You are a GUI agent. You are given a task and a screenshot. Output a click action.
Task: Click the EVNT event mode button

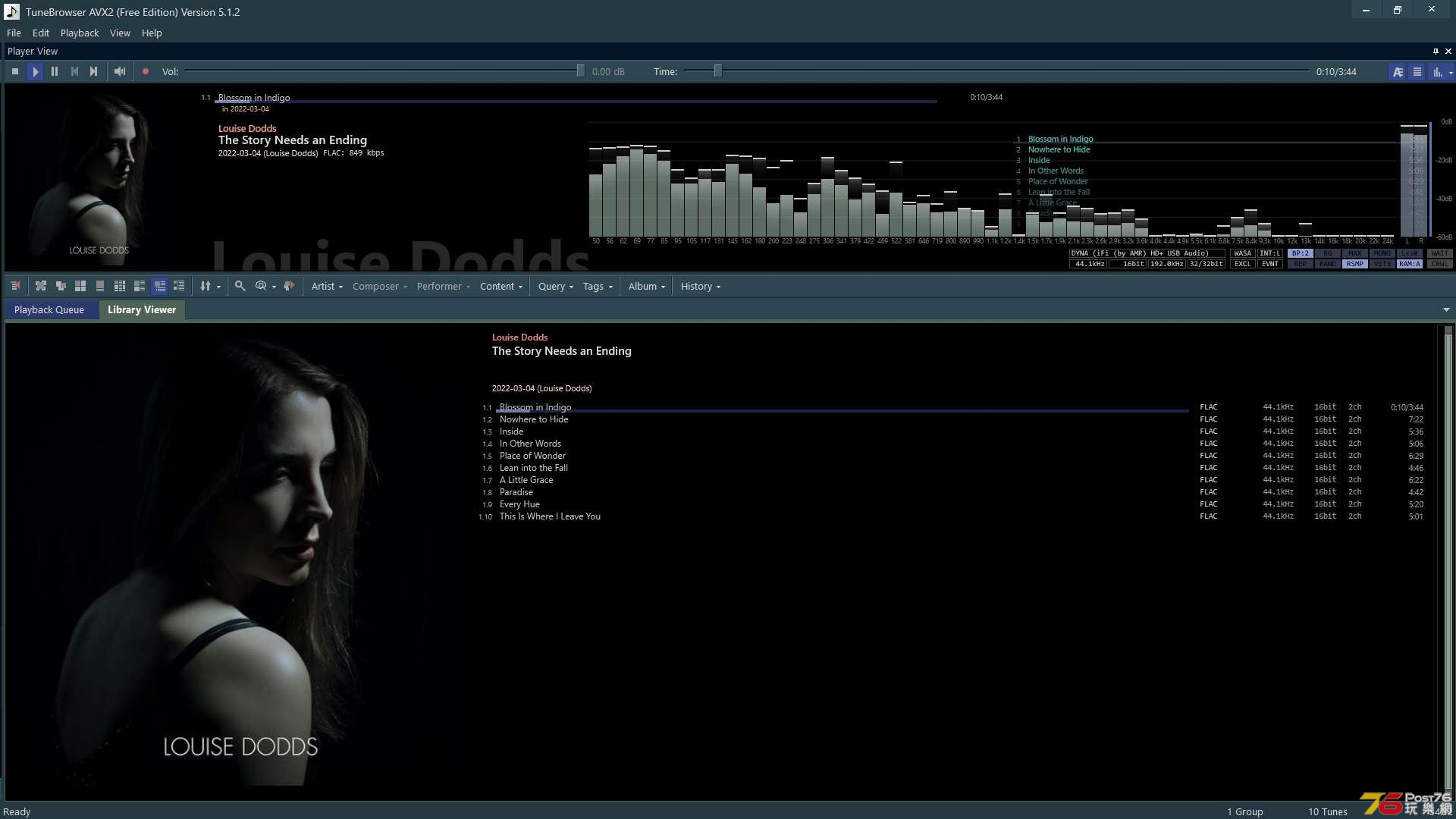[x=1270, y=264]
